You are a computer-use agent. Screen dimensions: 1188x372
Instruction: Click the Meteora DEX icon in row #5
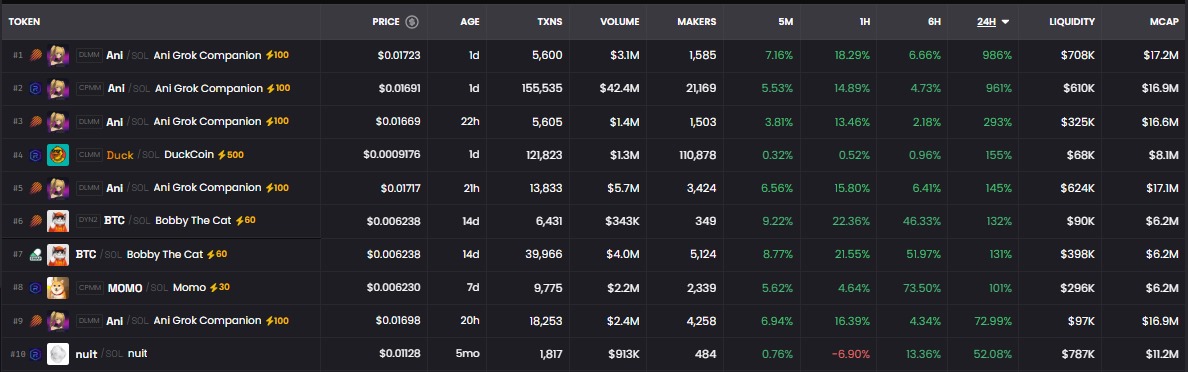pyautogui.click(x=35, y=188)
